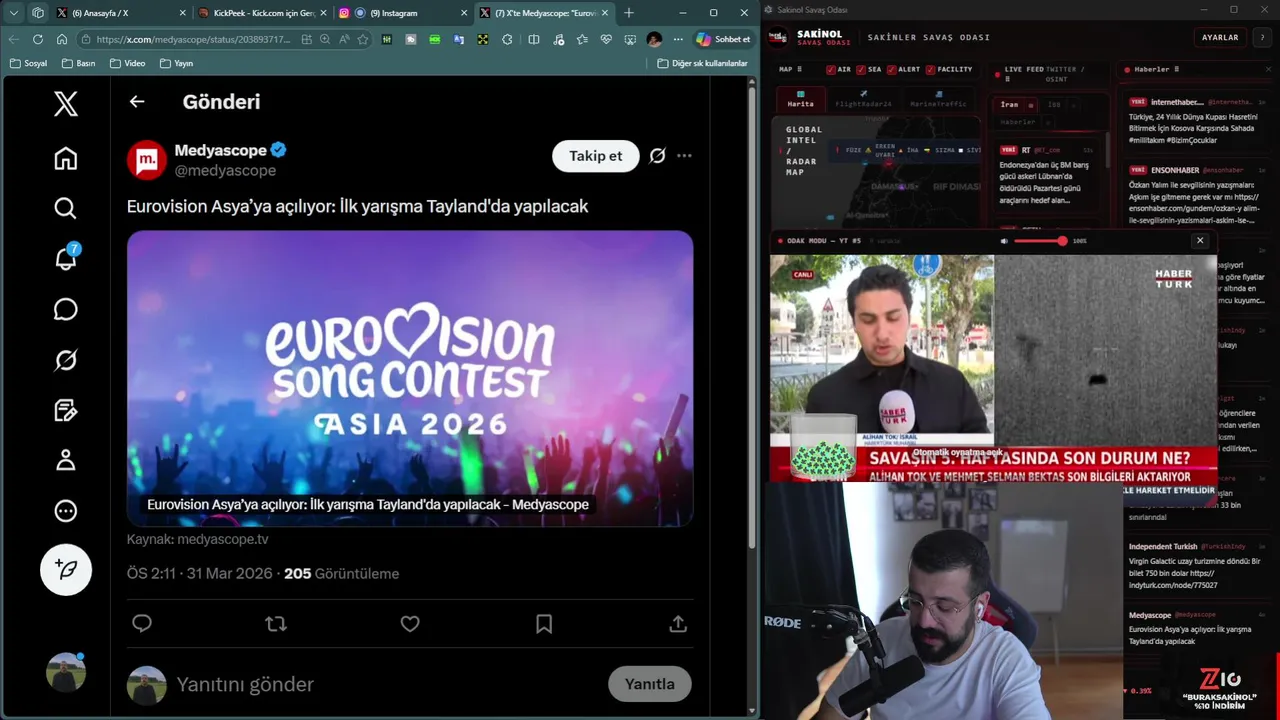This screenshot has height=720, width=1280.
Task: Switch to Anasayfa / X browser tab
Action: pos(120,13)
